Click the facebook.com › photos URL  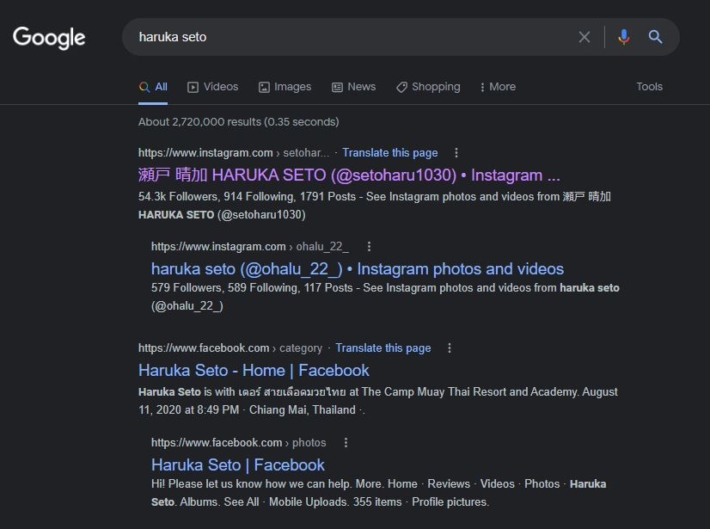coord(238,442)
